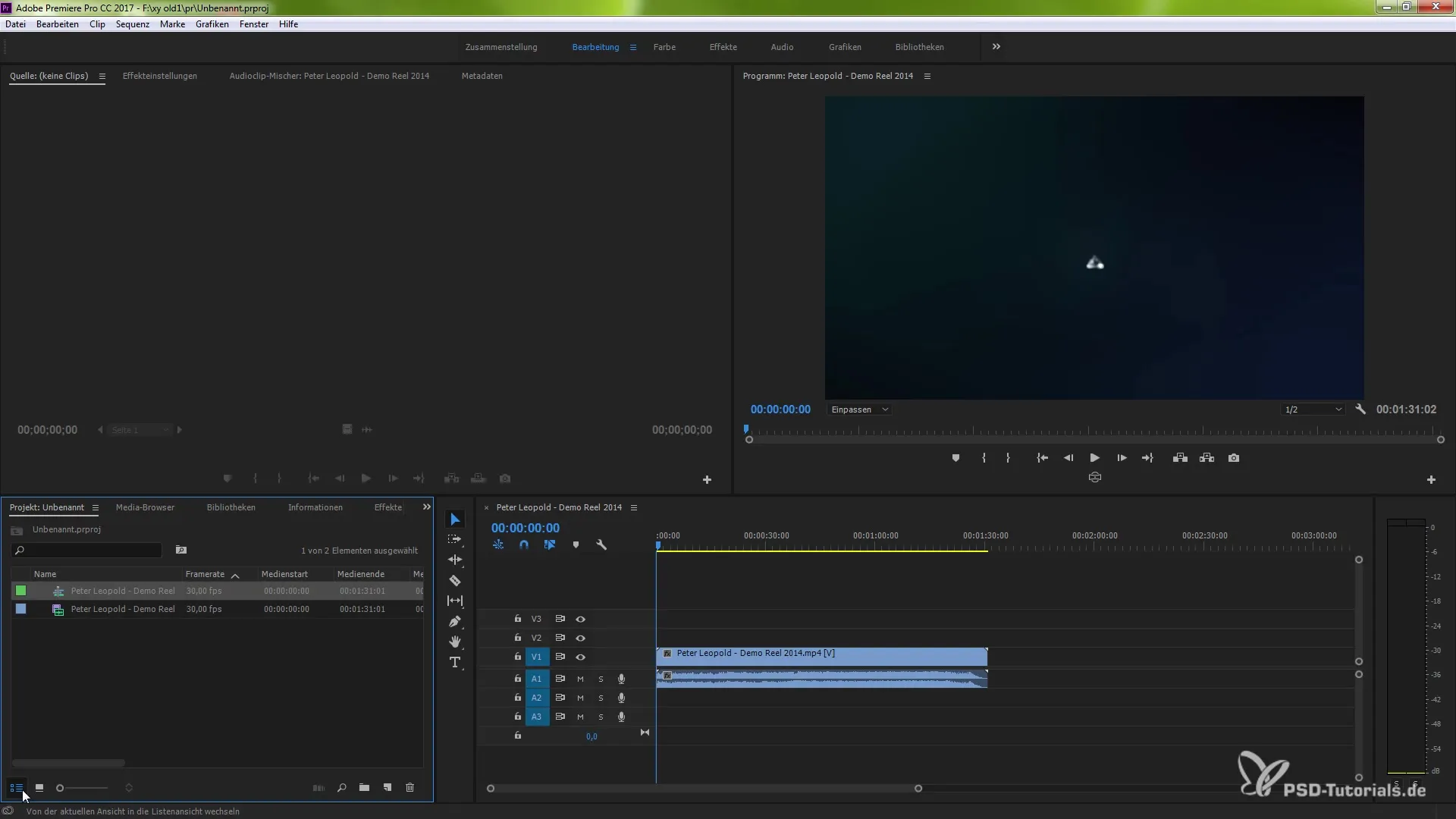
Task: Open Source panel menu icon
Action: [102, 77]
